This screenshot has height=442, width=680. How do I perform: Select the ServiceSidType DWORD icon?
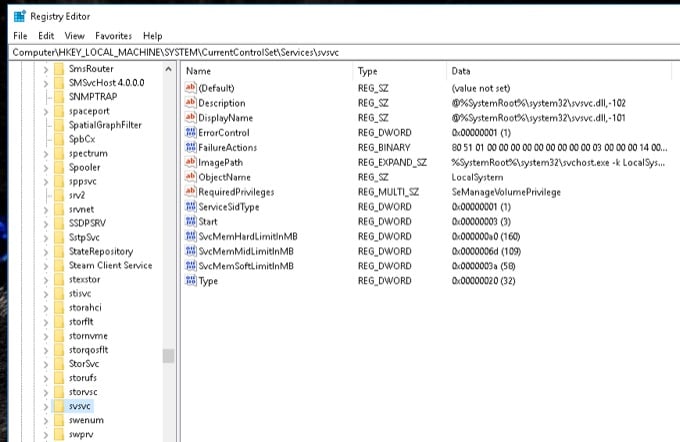(x=190, y=206)
